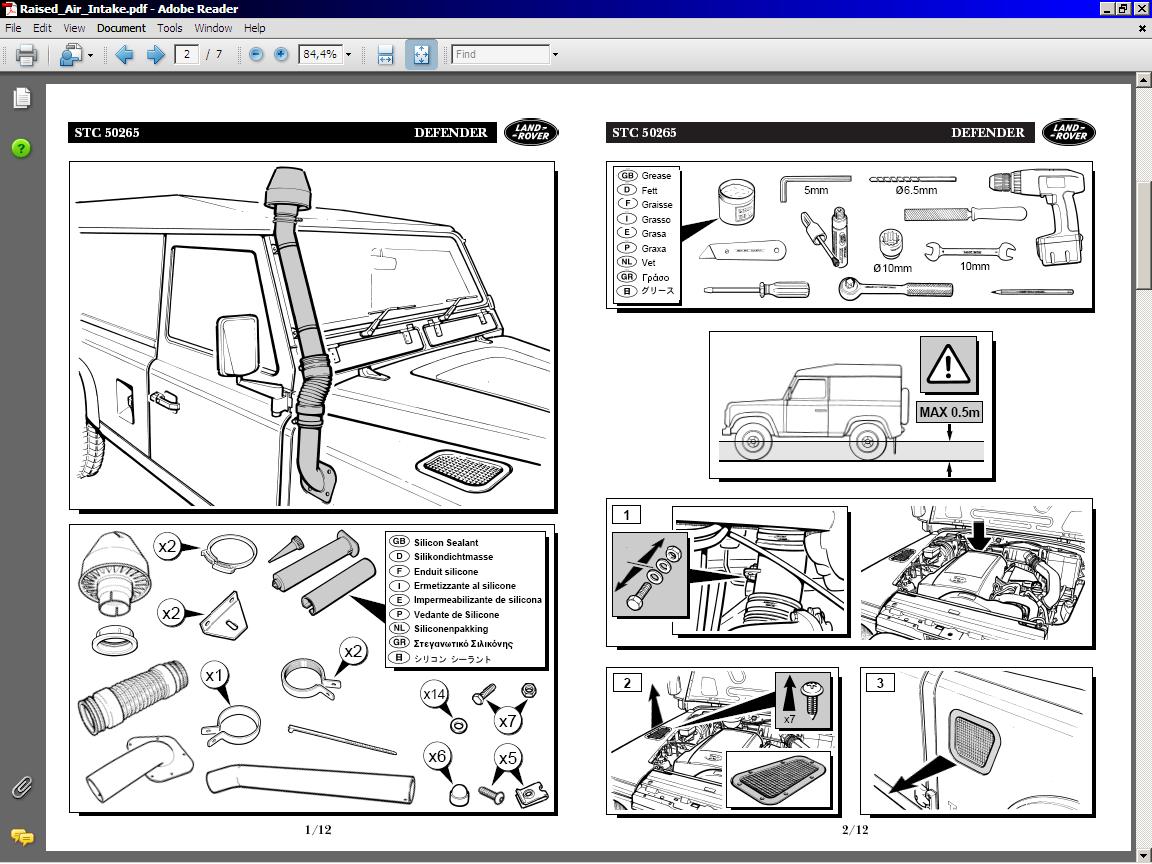
Task: Open the View menu
Action: pos(75,28)
